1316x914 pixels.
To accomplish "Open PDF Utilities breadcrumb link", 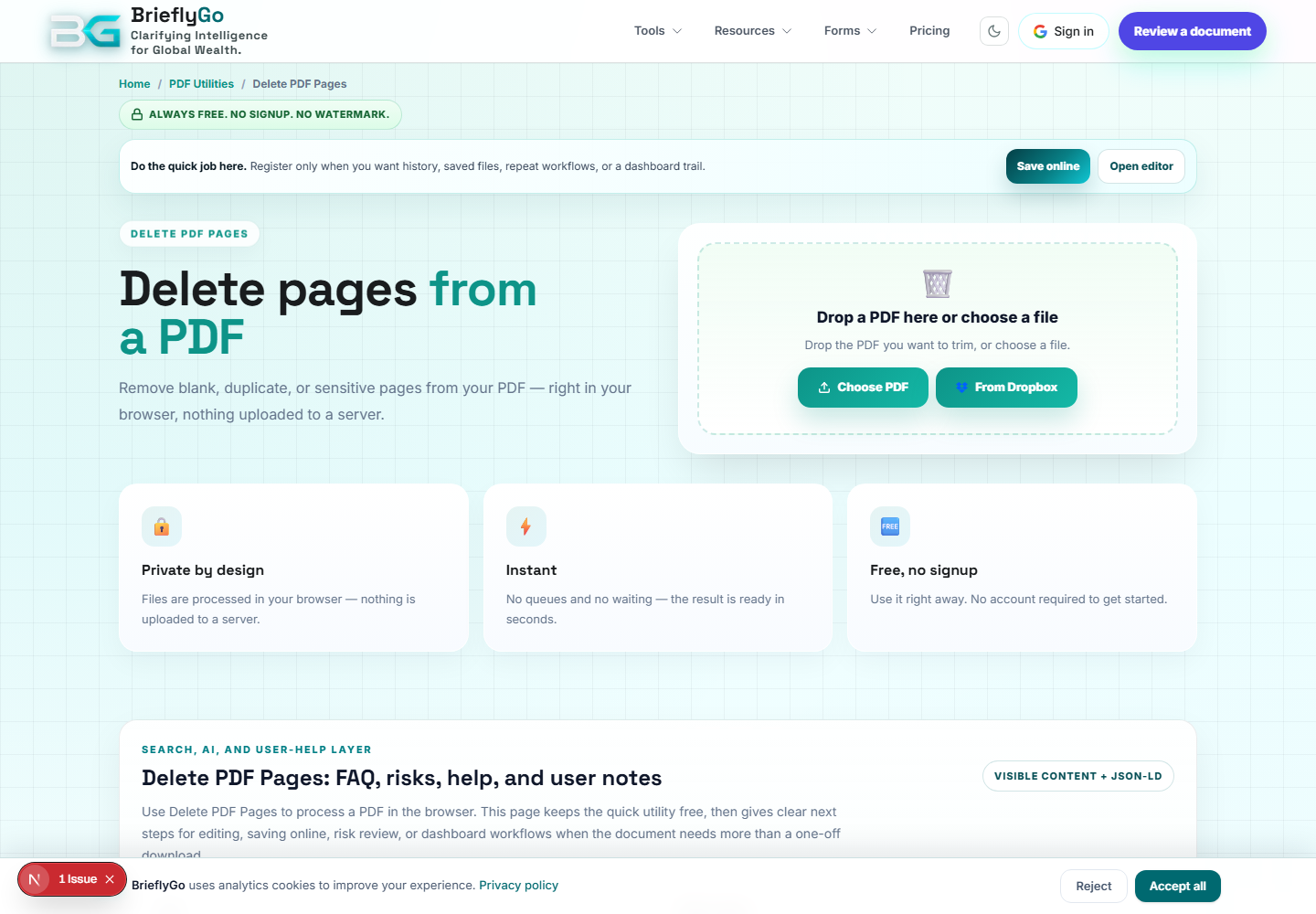I will pos(201,84).
